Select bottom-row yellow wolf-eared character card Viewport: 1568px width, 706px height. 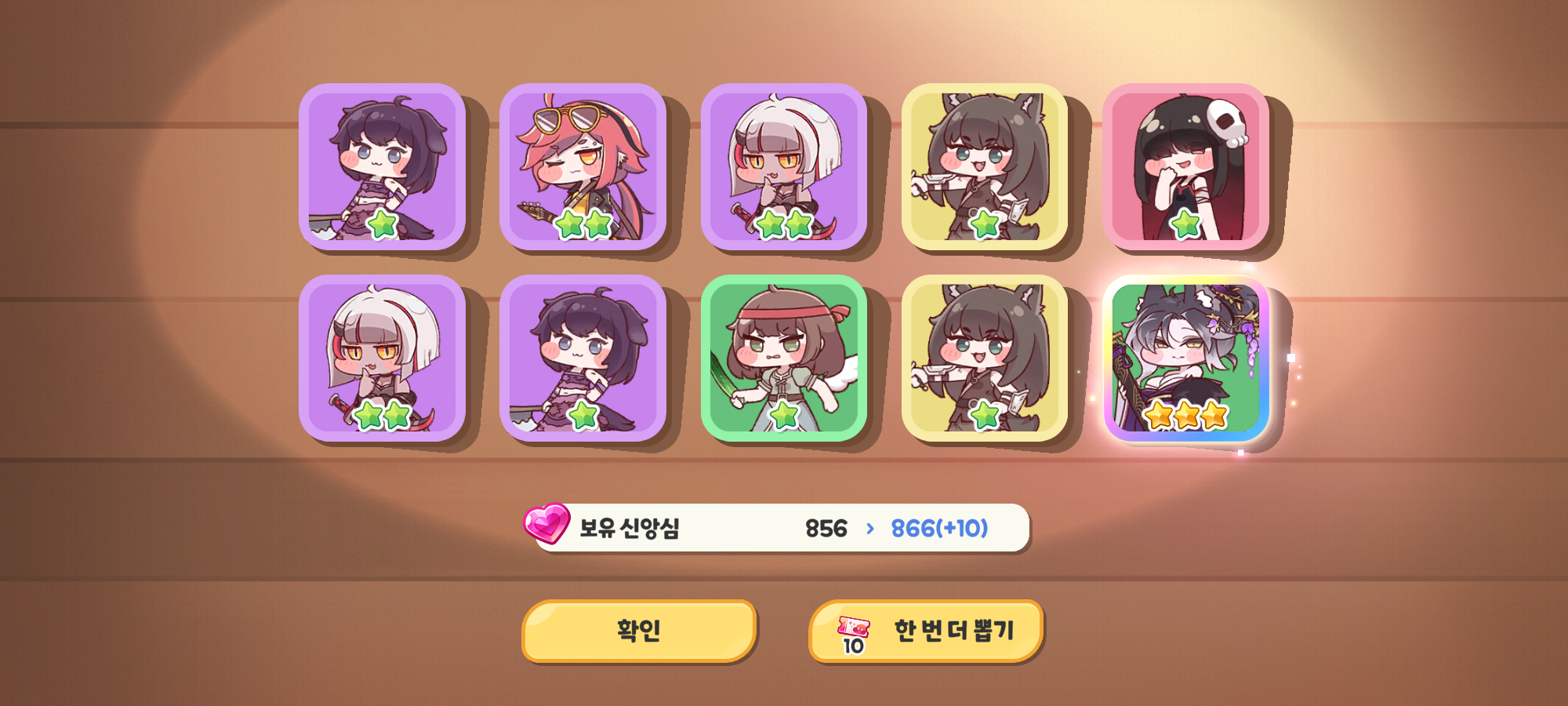[x=985, y=358]
